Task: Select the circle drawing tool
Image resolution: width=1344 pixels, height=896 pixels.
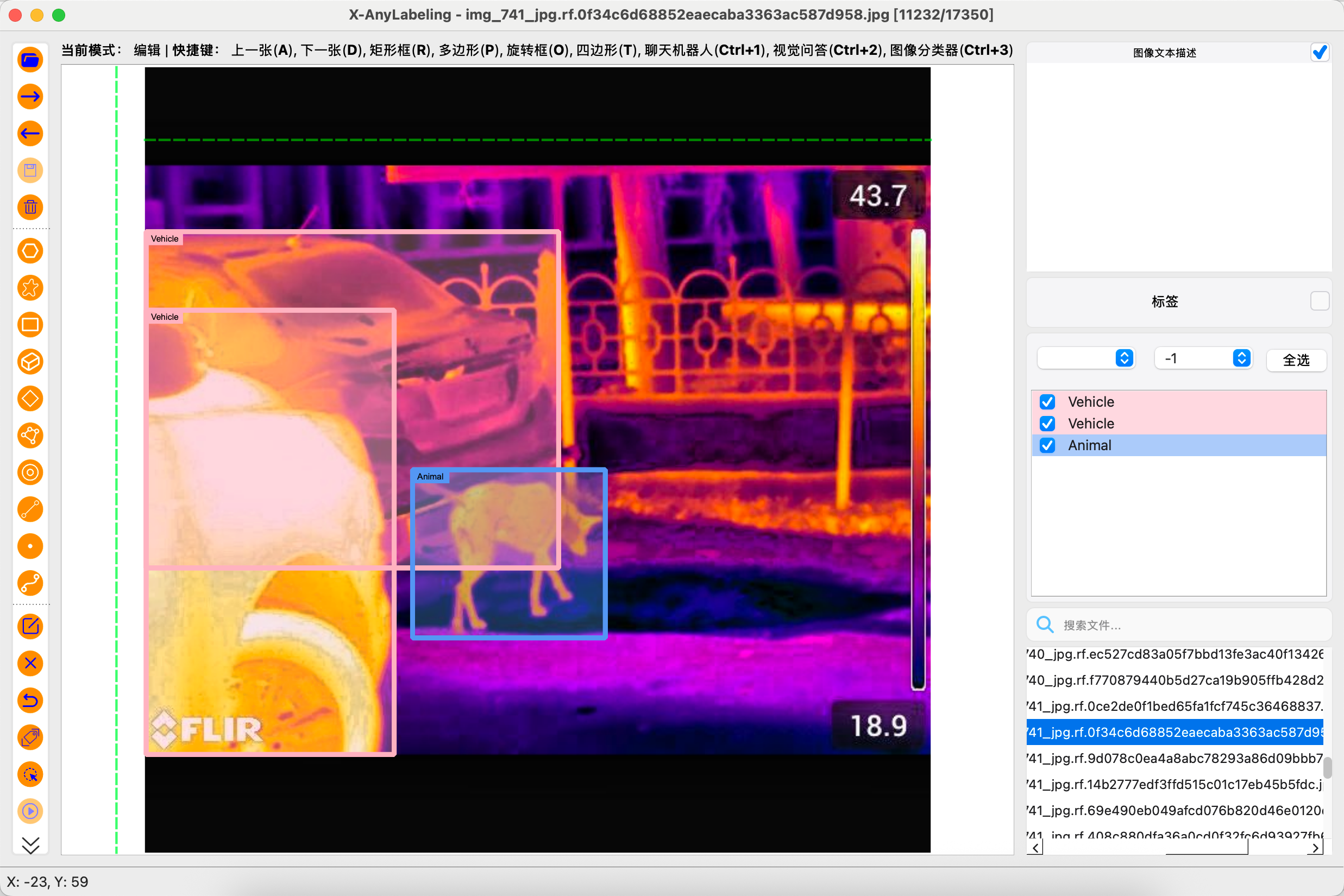Action: (30, 472)
